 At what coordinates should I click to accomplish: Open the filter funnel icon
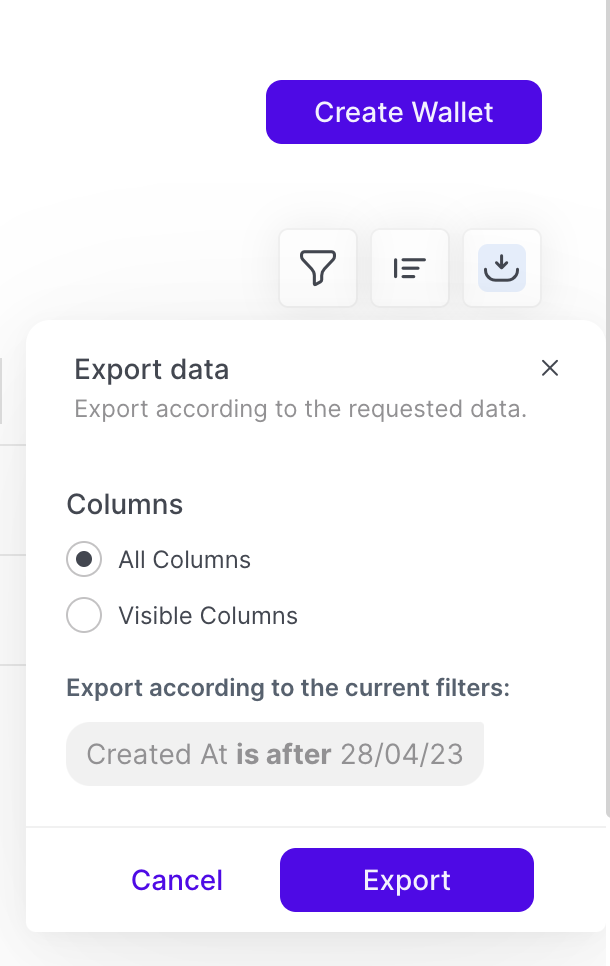318,268
